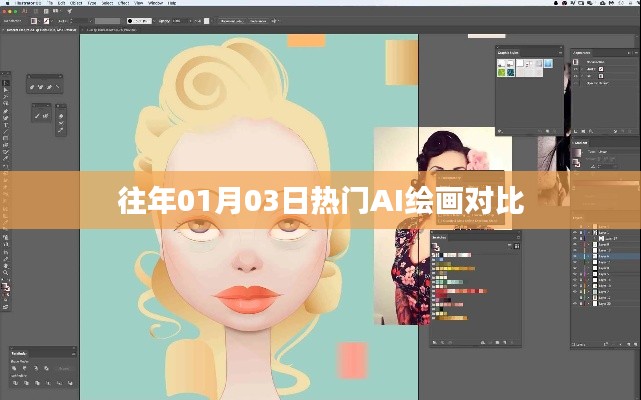Open the Apple menu
The height and width of the screenshot is (400, 641).
pyautogui.click(x=8, y=3)
